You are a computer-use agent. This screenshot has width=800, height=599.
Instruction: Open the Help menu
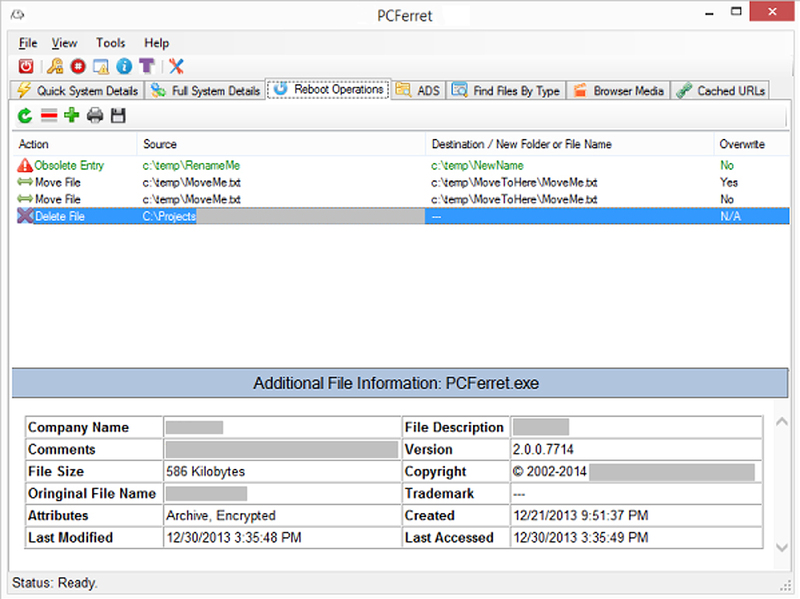click(157, 43)
